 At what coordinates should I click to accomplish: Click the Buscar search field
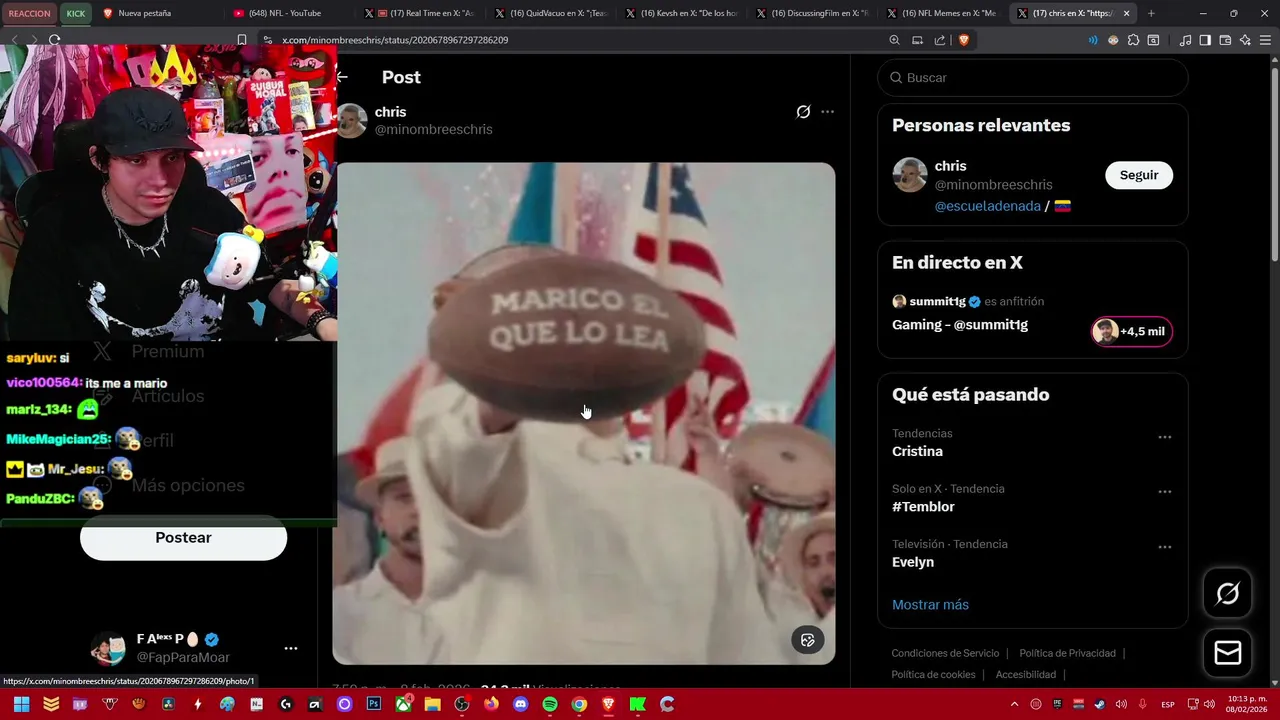click(x=1033, y=77)
